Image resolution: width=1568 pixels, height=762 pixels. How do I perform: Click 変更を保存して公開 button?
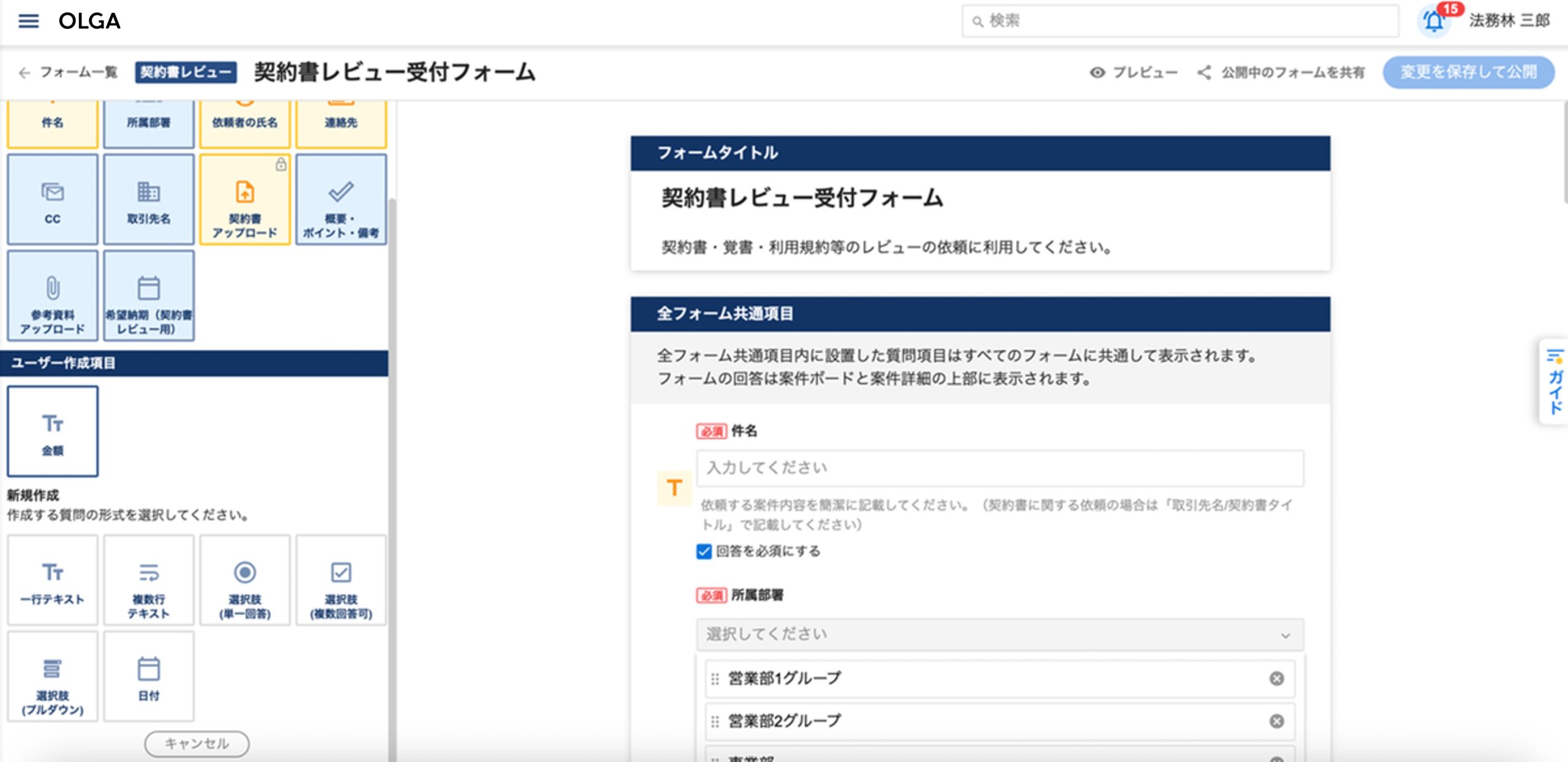pos(1468,73)
